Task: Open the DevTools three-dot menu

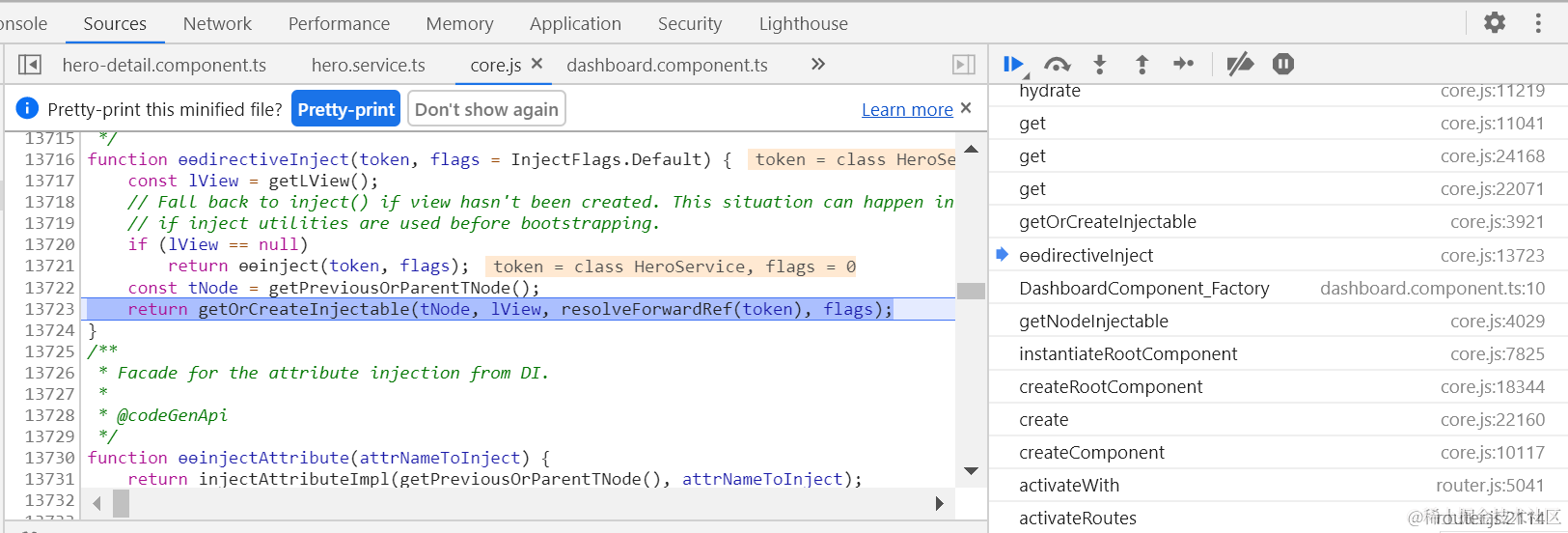Action: pos(1538,22)
